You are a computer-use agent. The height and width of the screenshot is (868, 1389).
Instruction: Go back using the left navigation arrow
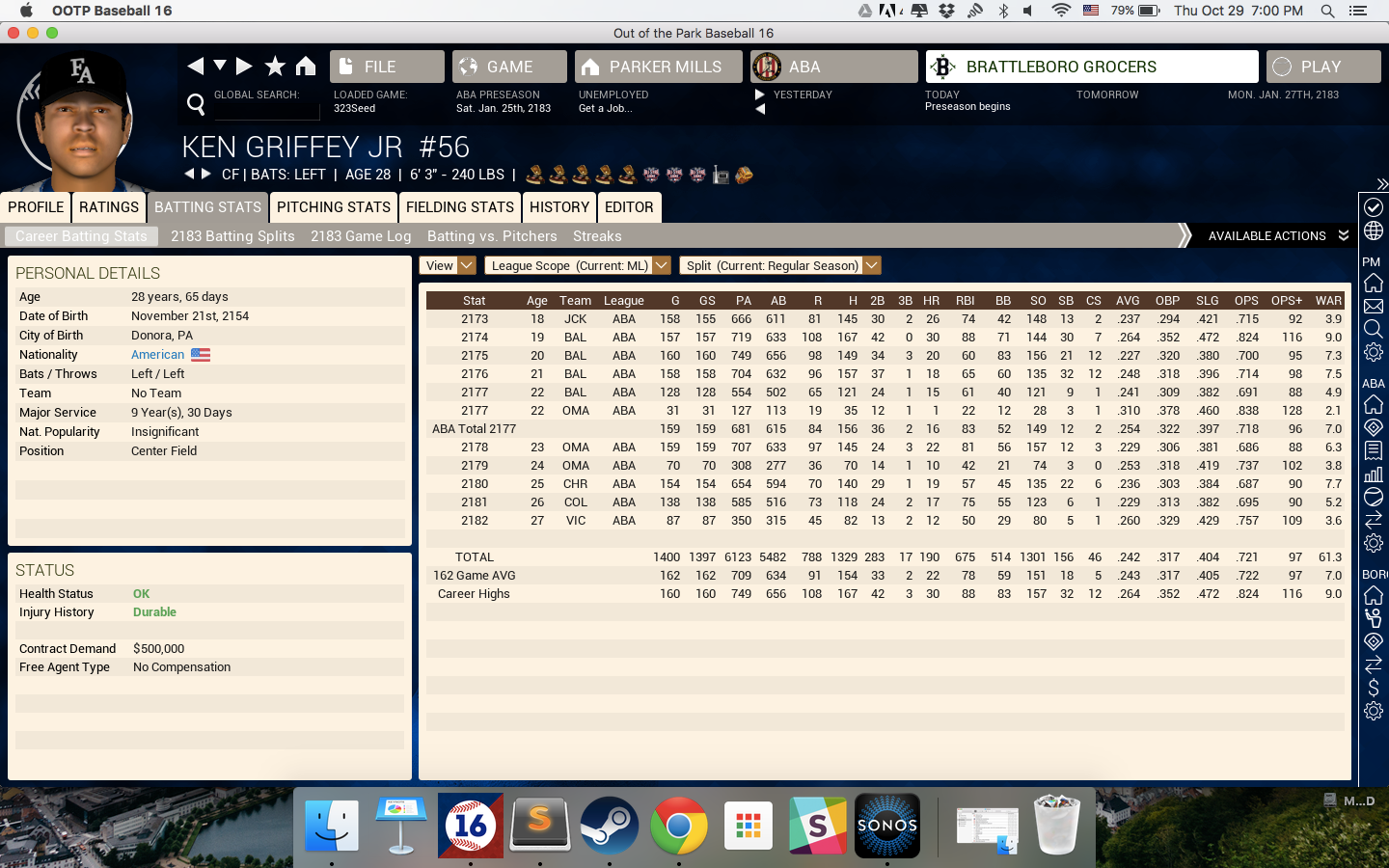pyautogui.click(x=195, y=66)
